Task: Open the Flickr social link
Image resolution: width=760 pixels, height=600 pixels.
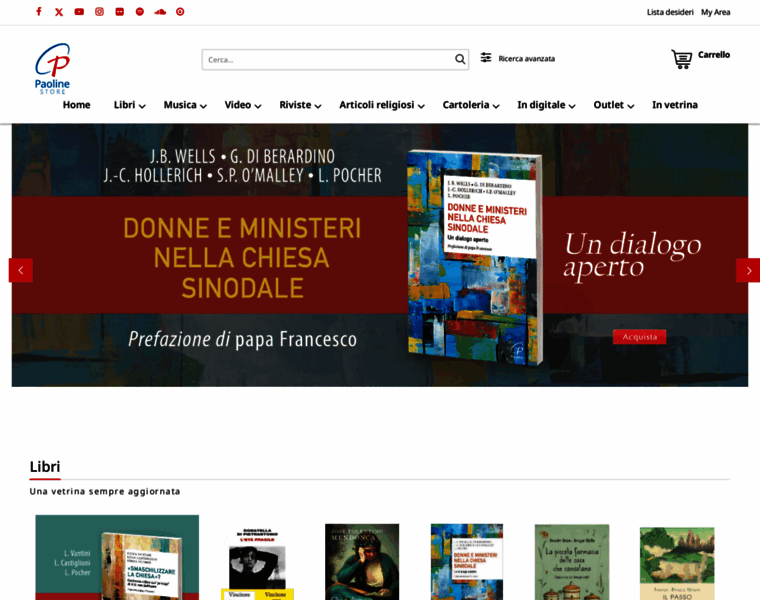Action: (x=120, y=12)
